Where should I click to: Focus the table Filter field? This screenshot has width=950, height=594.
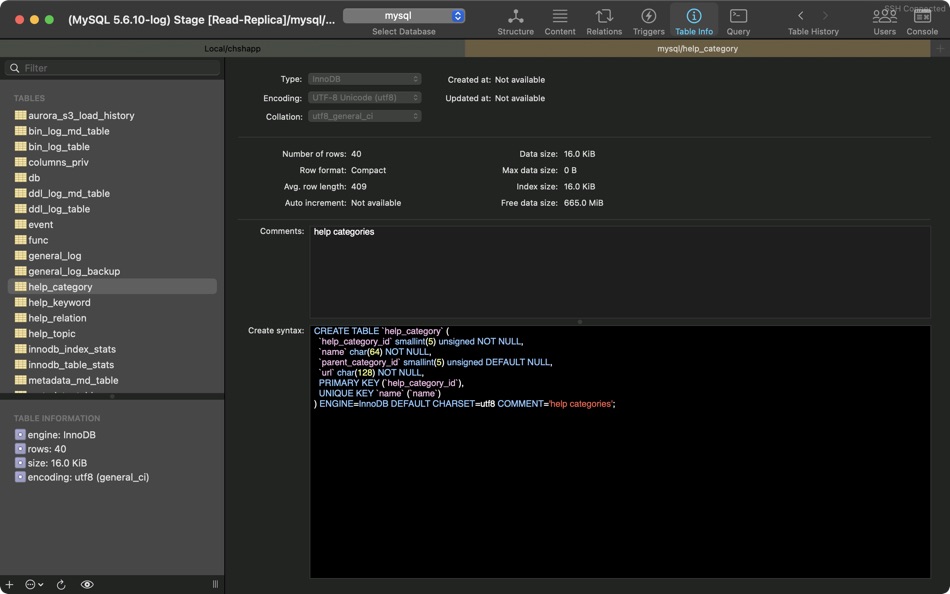click(113, 68)
